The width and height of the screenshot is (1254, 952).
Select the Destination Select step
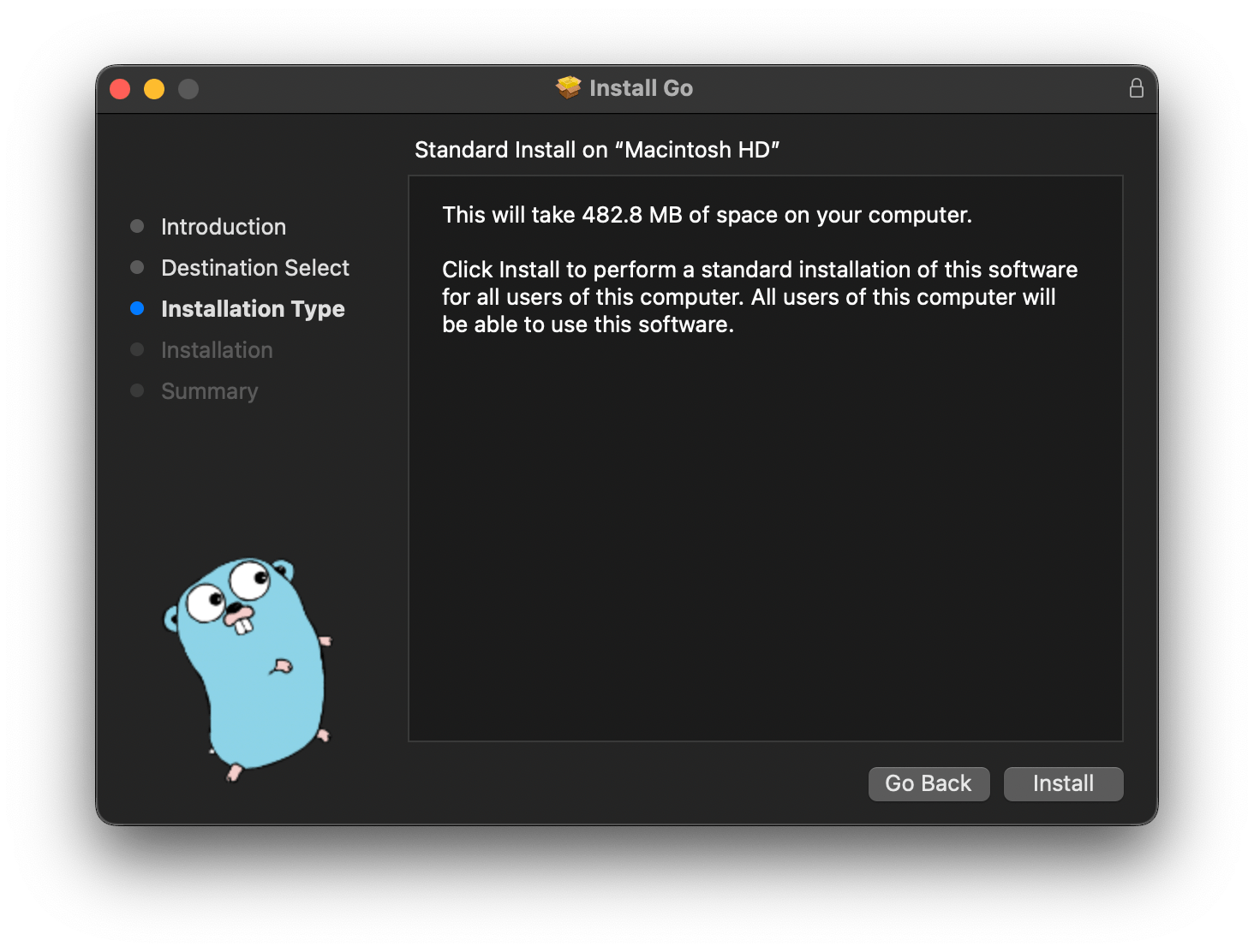click(254, 267)
